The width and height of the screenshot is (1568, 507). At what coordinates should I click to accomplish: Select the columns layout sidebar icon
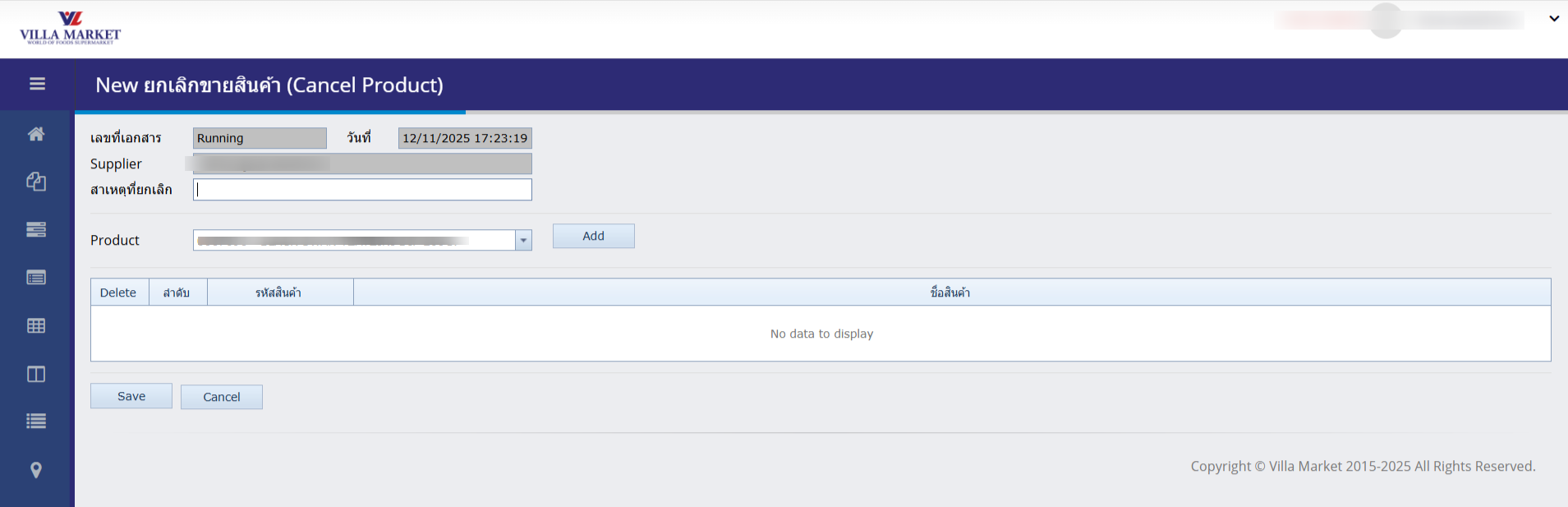pyautogui.click(x=36, y=374)
